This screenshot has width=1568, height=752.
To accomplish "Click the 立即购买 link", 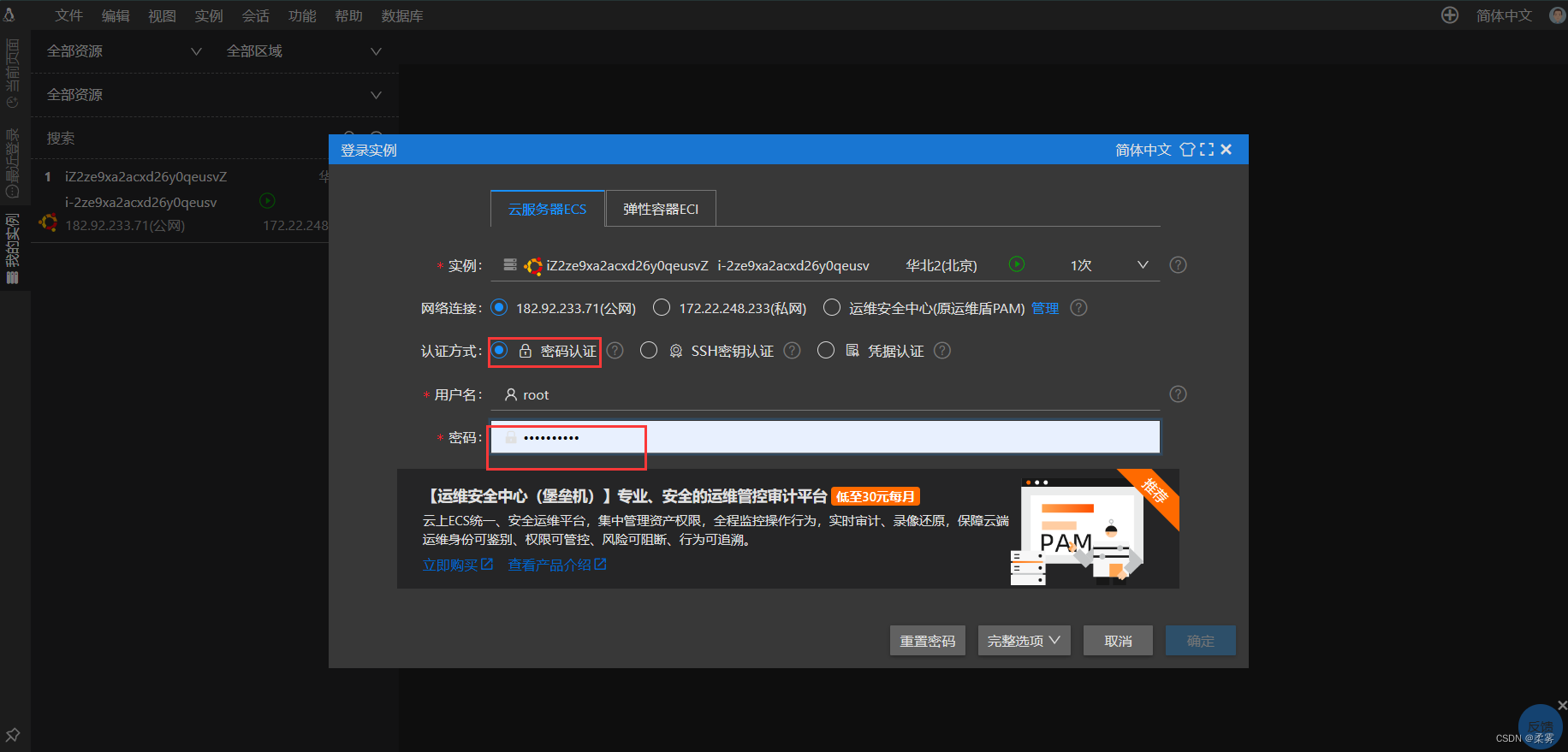I will tap(458, 565).
